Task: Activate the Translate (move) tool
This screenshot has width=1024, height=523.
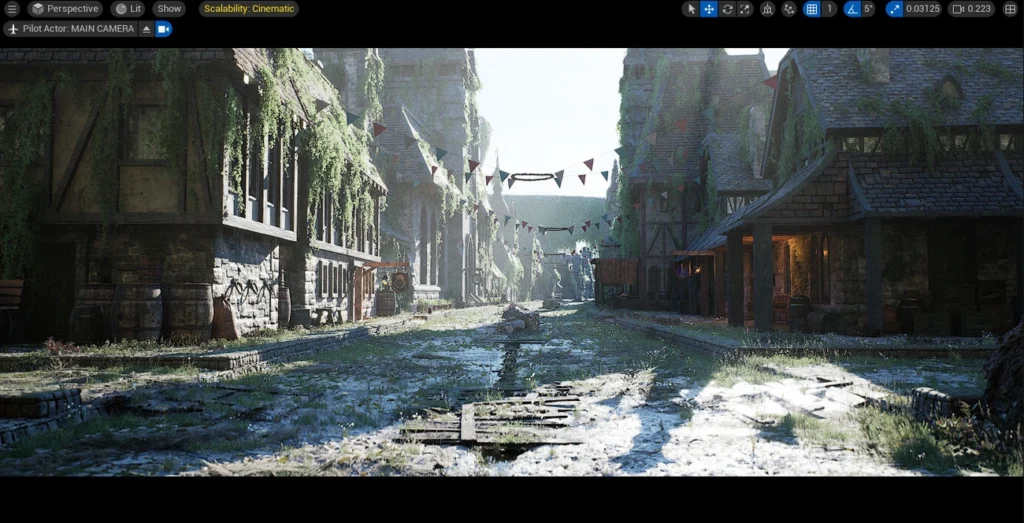Action: [709, 9]
